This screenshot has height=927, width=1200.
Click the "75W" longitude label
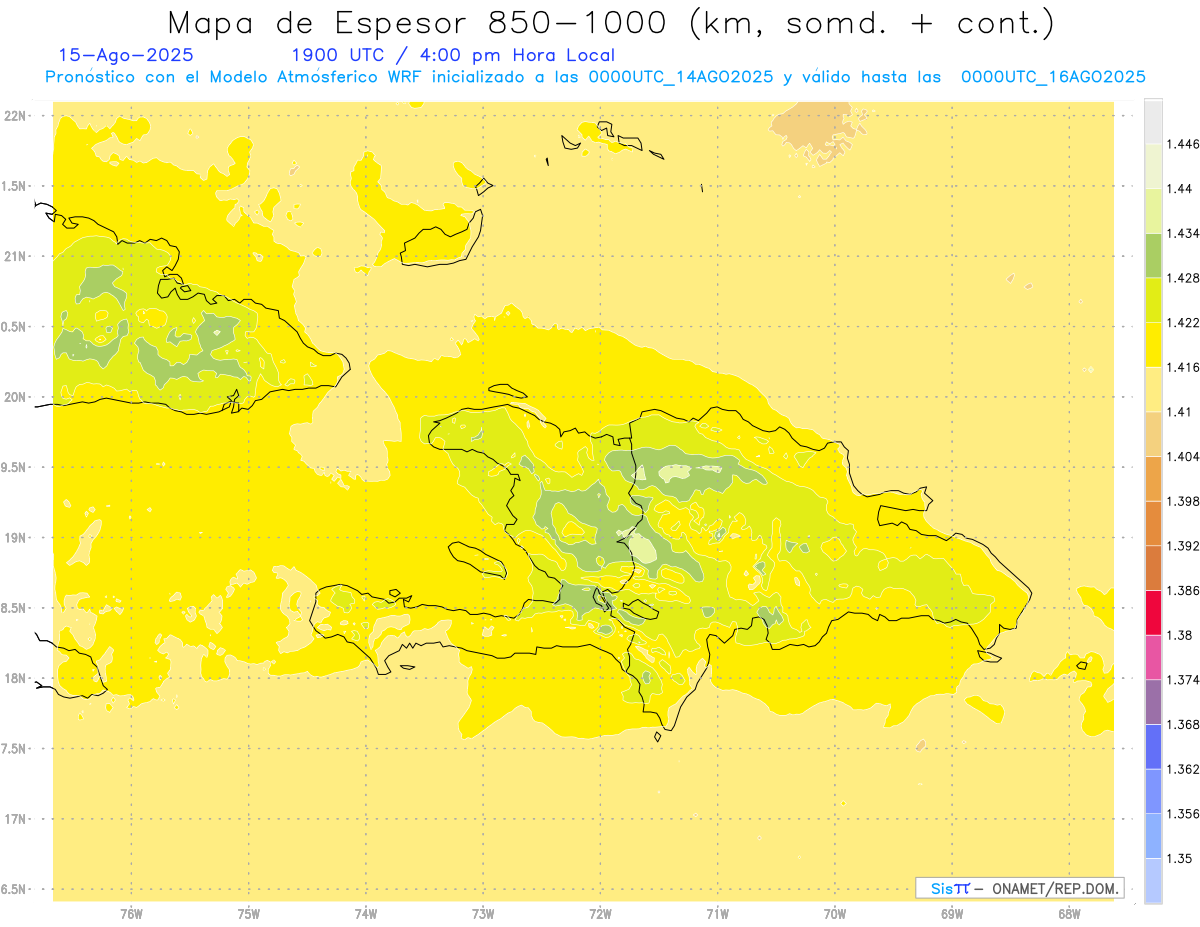248,914
